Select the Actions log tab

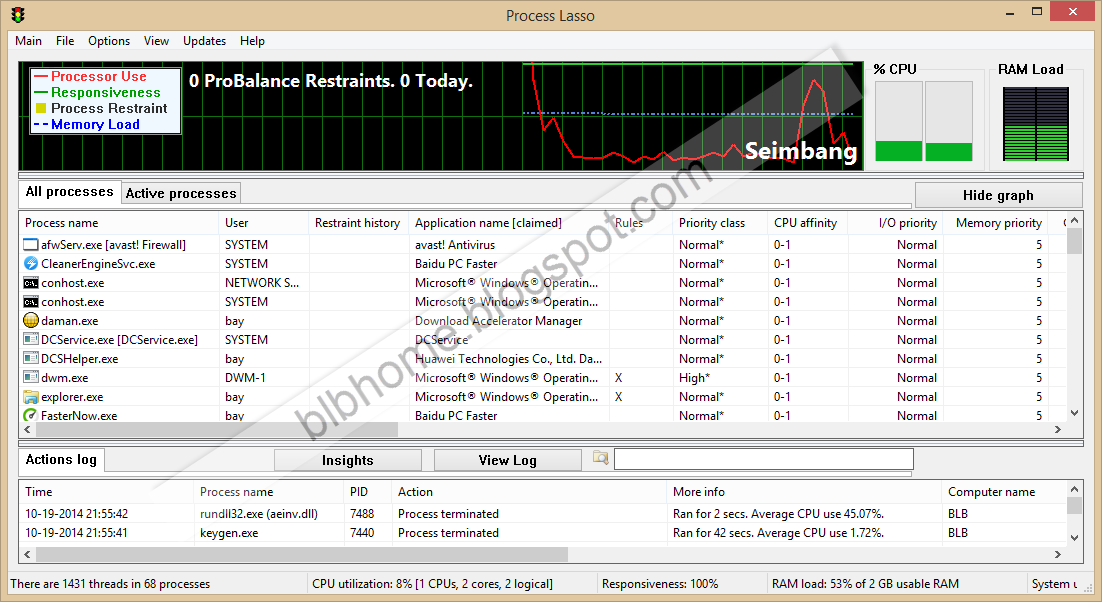click(x=61, y=459)
